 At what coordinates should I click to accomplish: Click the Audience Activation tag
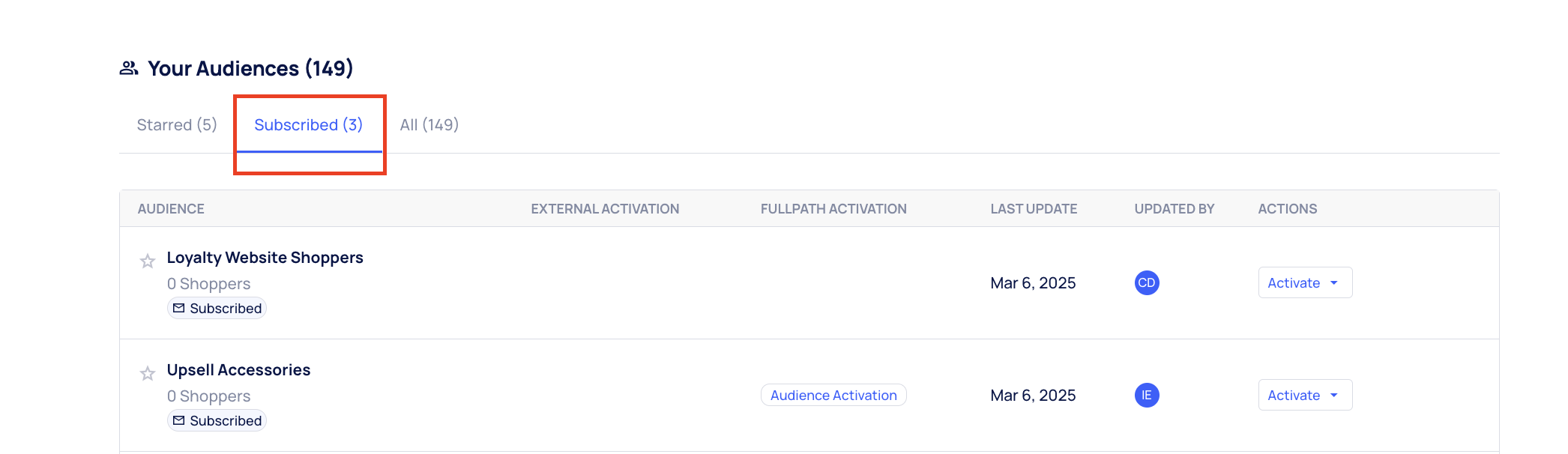pyautogui.click(x=833, y=395)
